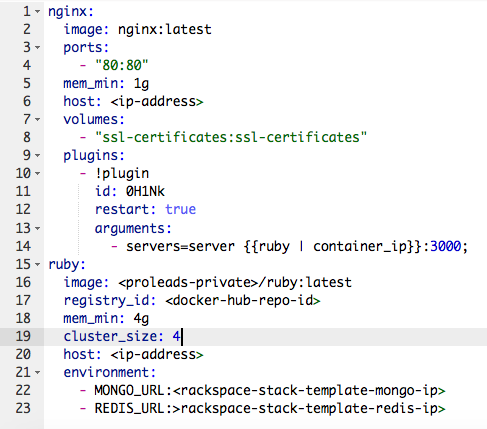Collapse the ruby service fold arrow
The height and width of the screenshot is (429, 487).
point(38,264)
